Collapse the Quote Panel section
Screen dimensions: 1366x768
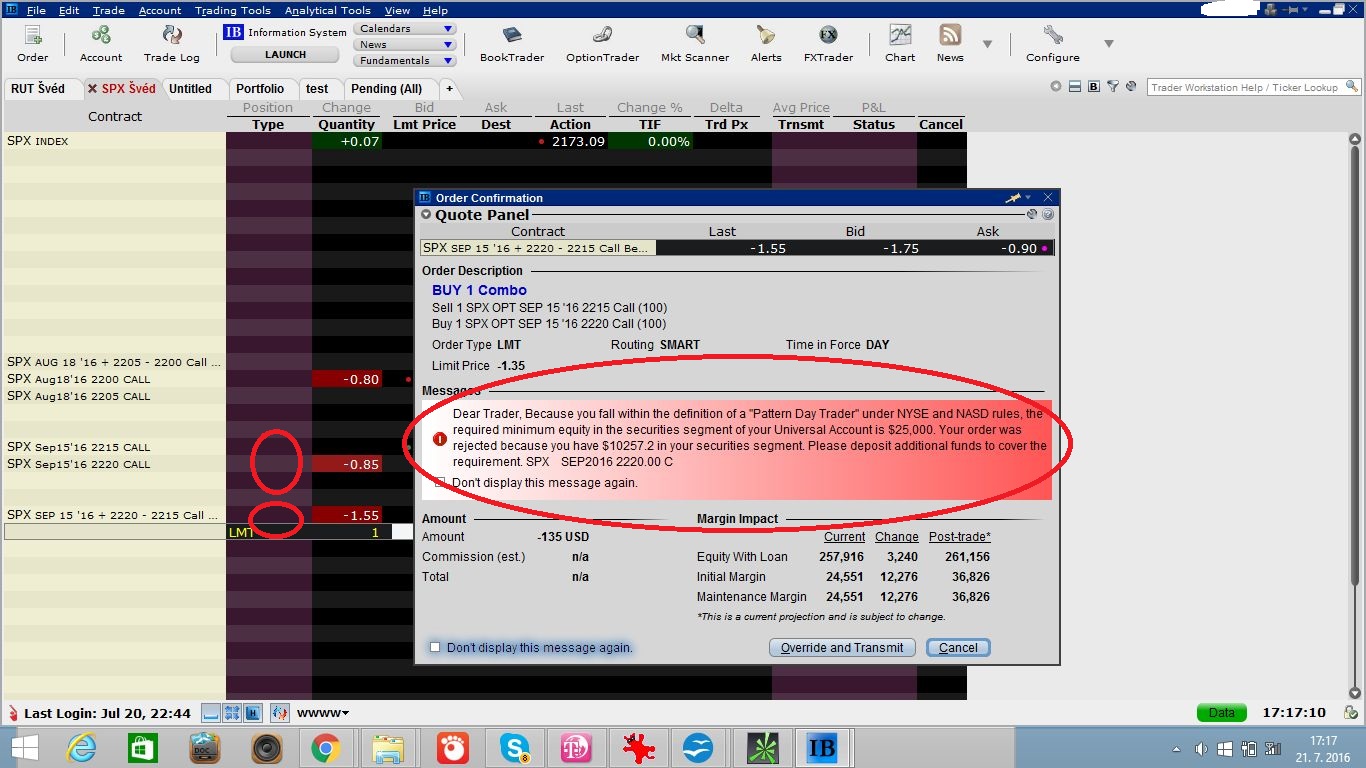click(427, 215)
